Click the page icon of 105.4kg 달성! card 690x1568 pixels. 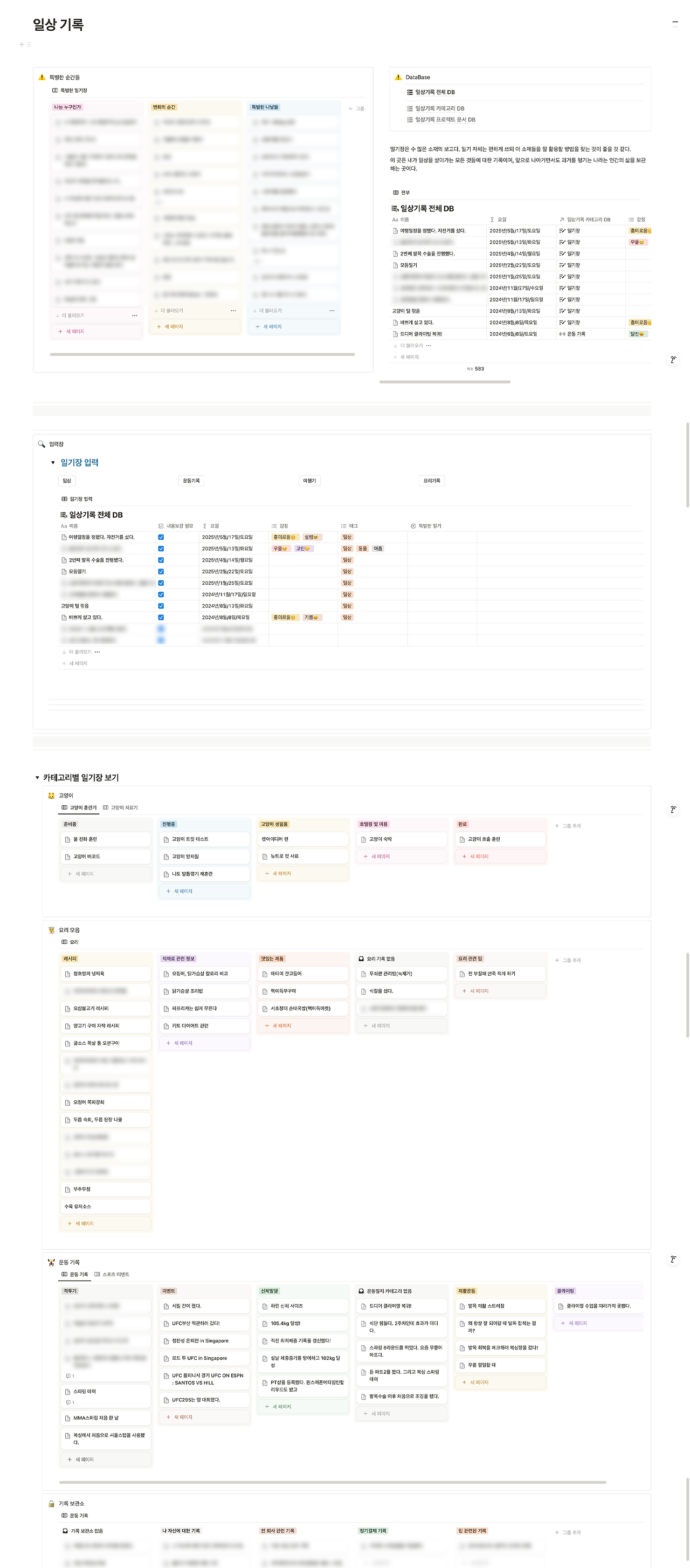(x=265, y=1323)
